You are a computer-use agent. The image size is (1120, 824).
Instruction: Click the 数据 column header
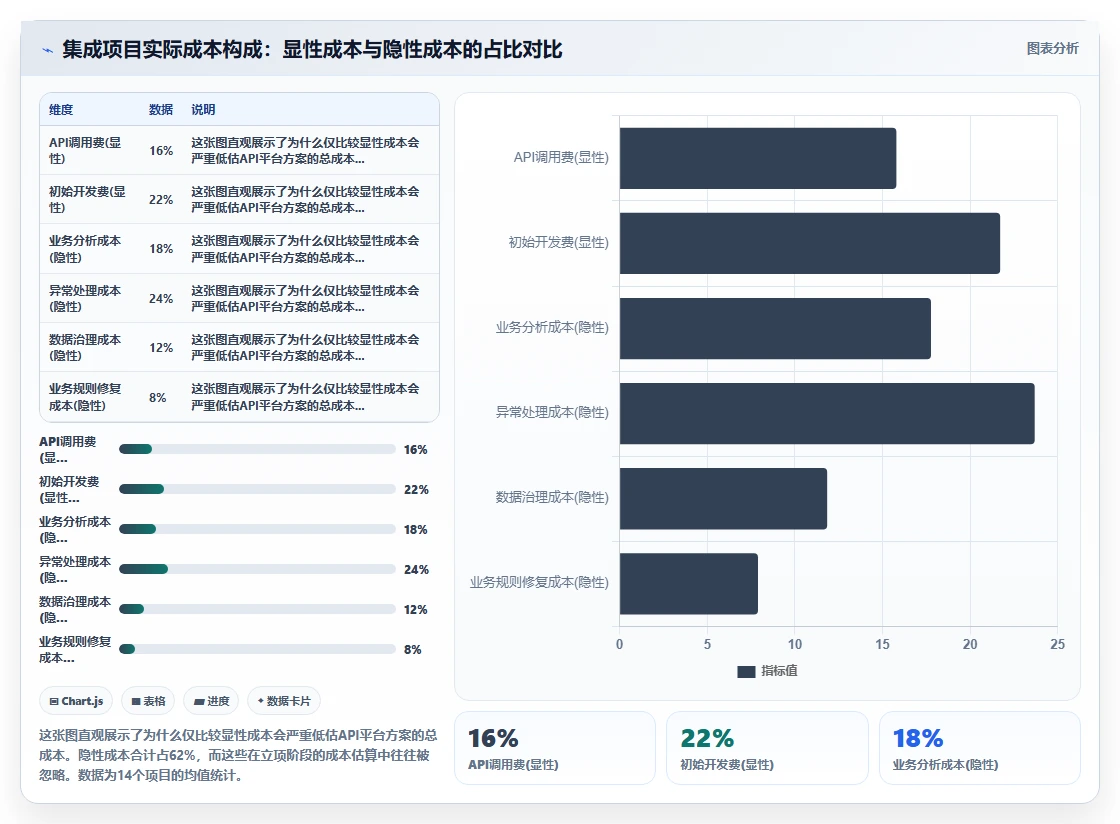(x=161, y=109)
